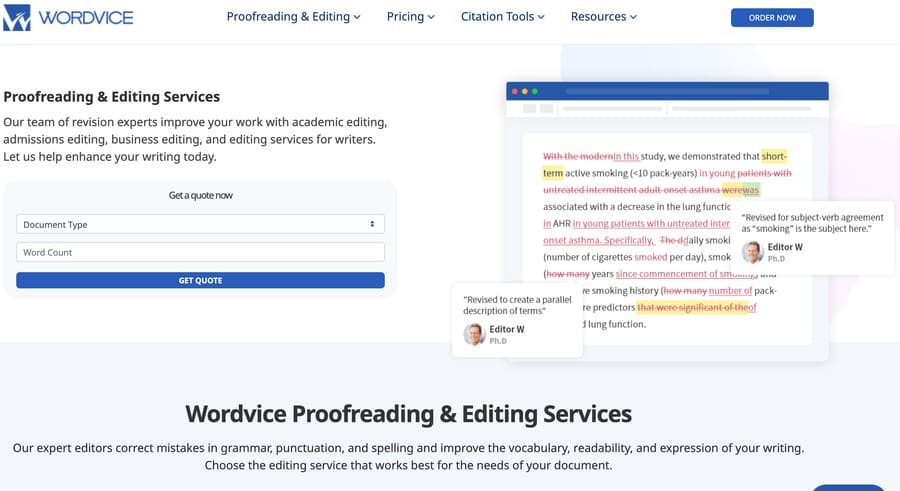This screenshot has width=900, height=491.
Task: Open the Pricing menu
Action: pyautogui.click(x=411, y=17)
